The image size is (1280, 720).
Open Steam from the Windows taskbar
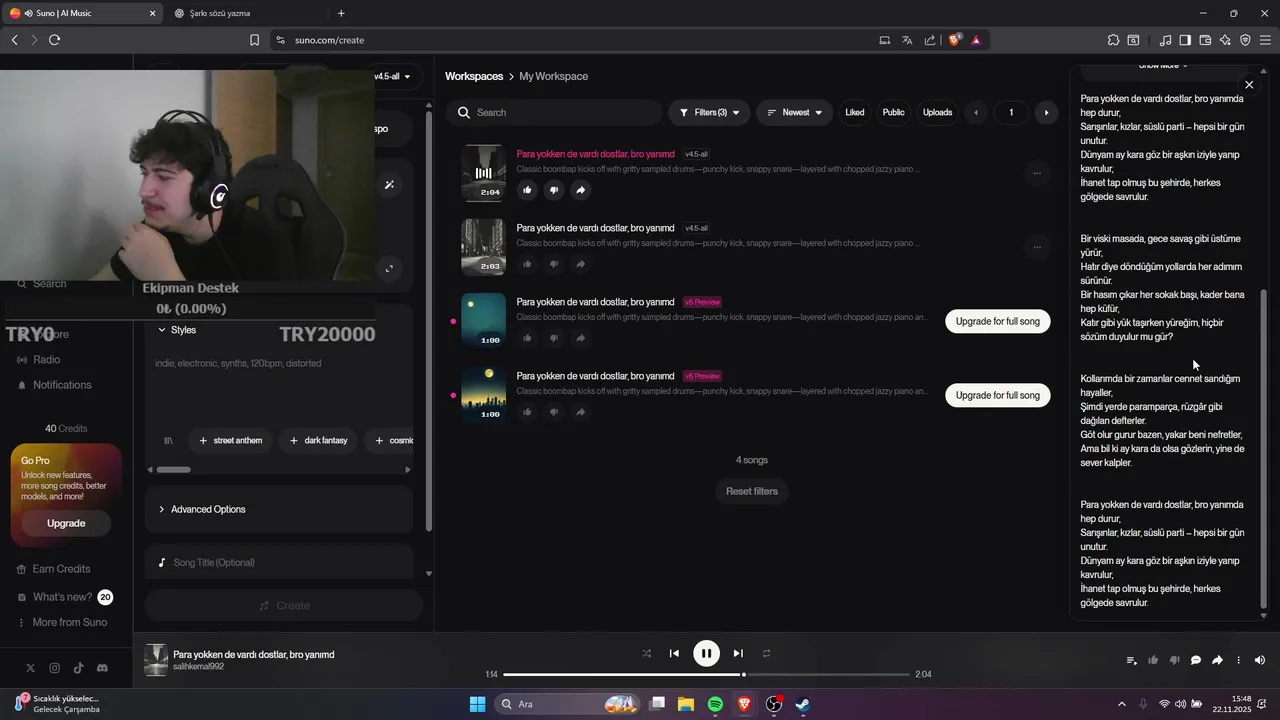[803, 704]
